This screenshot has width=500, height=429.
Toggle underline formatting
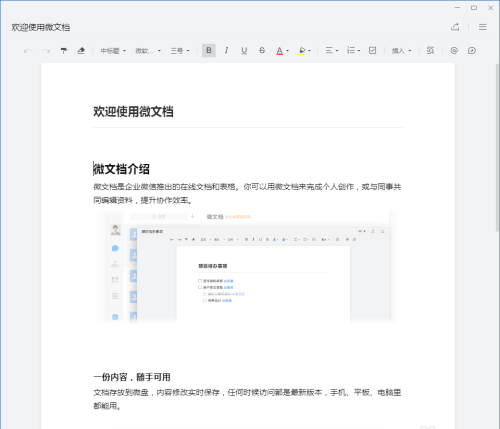244,50
